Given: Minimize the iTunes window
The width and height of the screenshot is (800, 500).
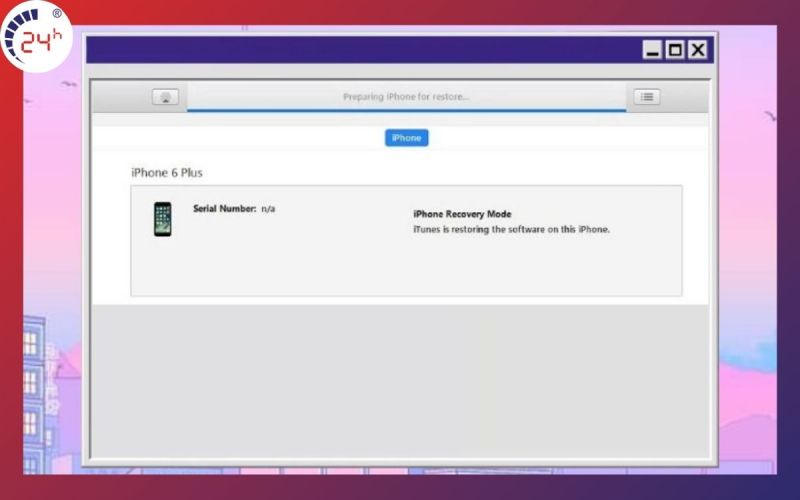Looking at the screenshot, I should (653, 50).
